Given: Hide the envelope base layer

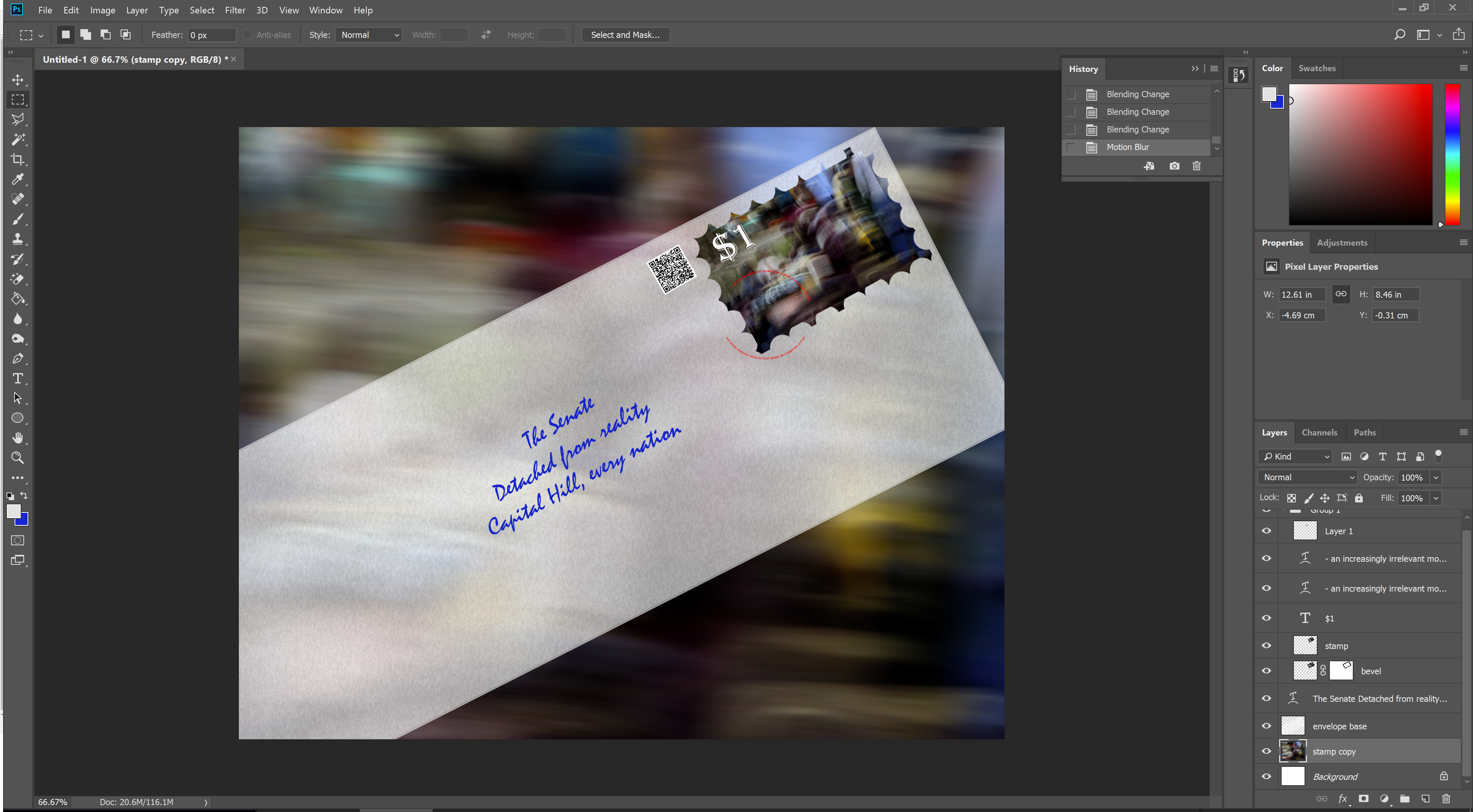Looking at the screenshot, I should point(1266,726).
